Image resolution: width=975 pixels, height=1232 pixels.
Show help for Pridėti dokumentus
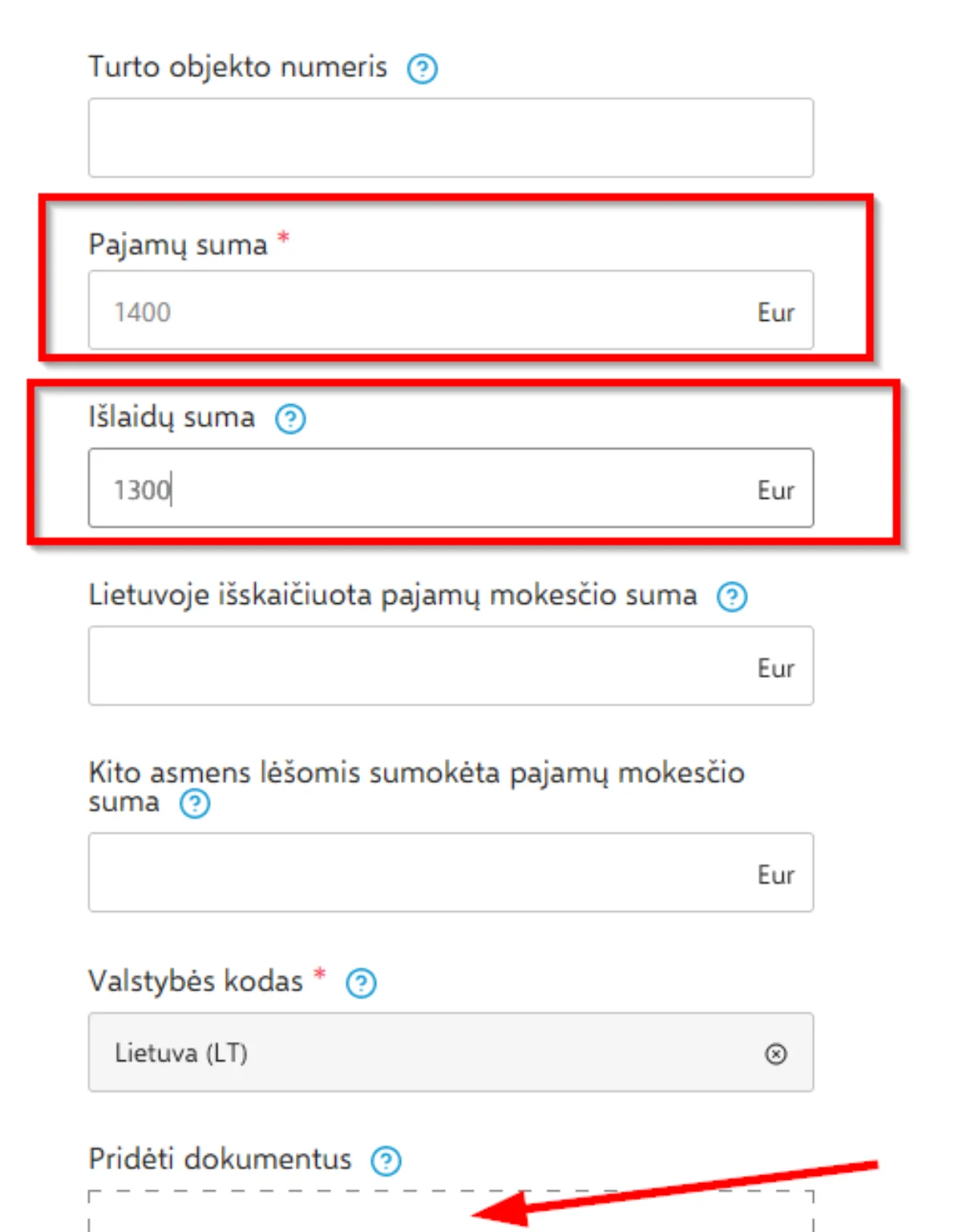(x=386, y=1161)
